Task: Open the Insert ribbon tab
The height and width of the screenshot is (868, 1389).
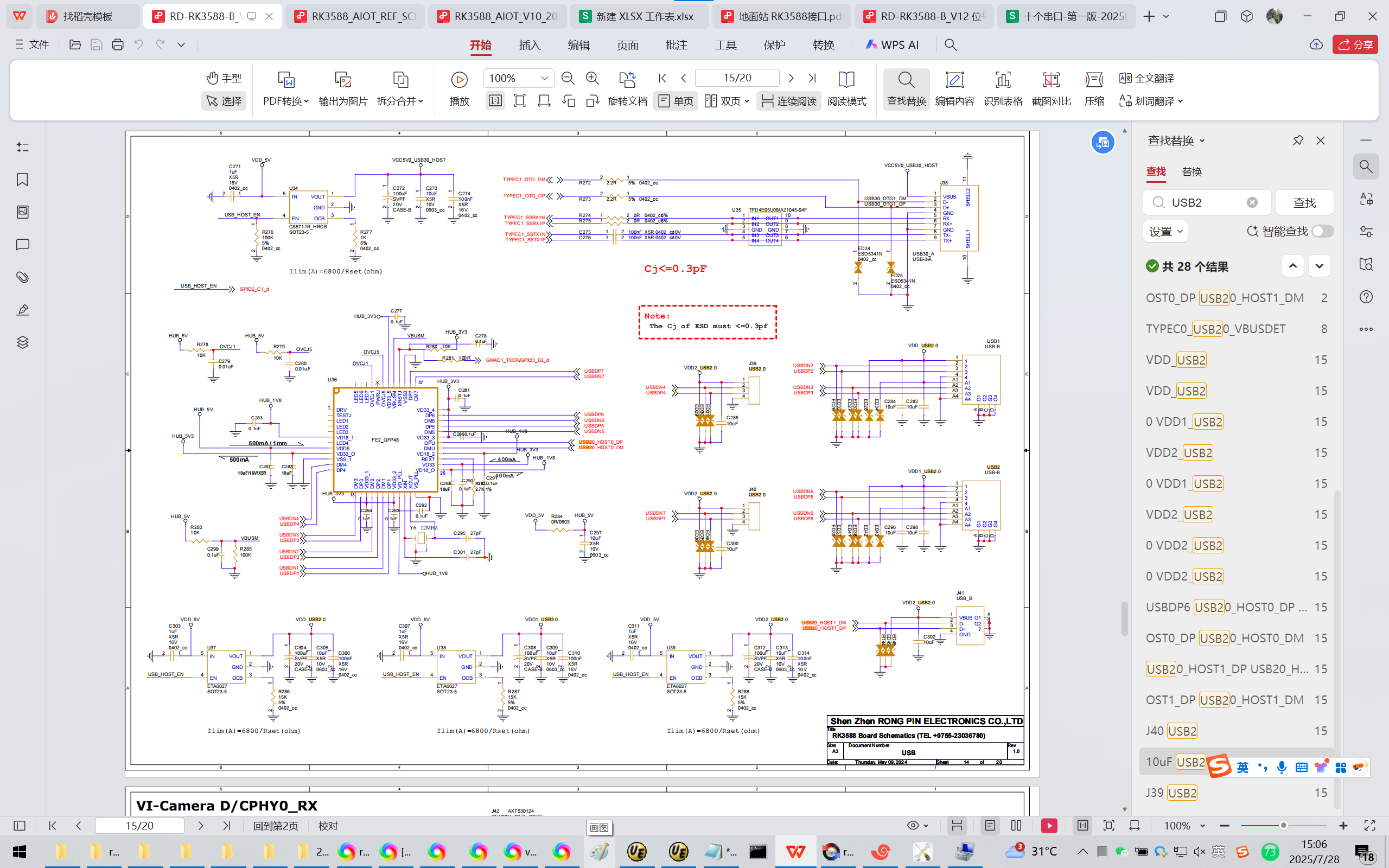Action: tap(529, 45)
